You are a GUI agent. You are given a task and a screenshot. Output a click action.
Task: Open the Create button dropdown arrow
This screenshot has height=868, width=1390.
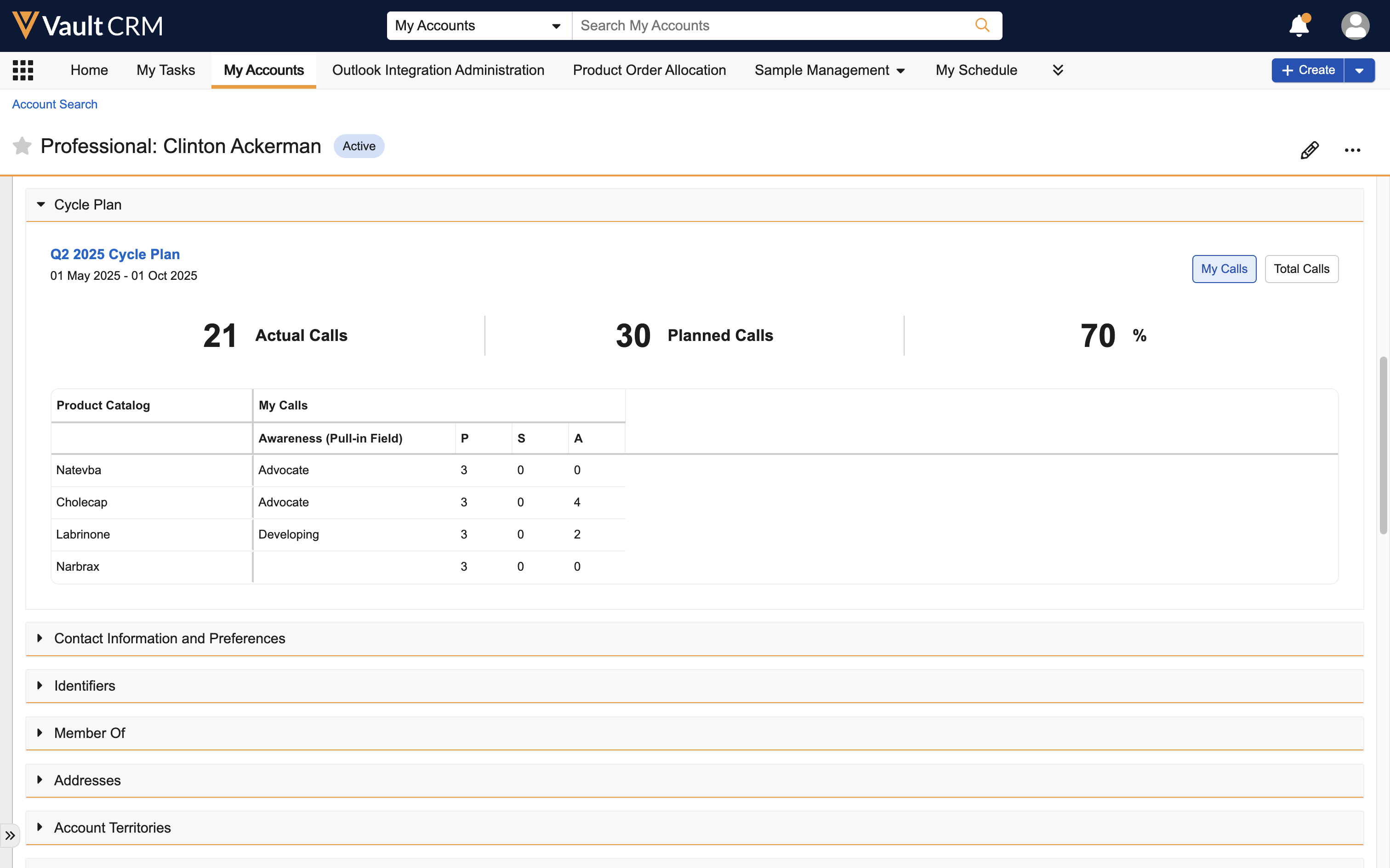(x=1359, y=71)
